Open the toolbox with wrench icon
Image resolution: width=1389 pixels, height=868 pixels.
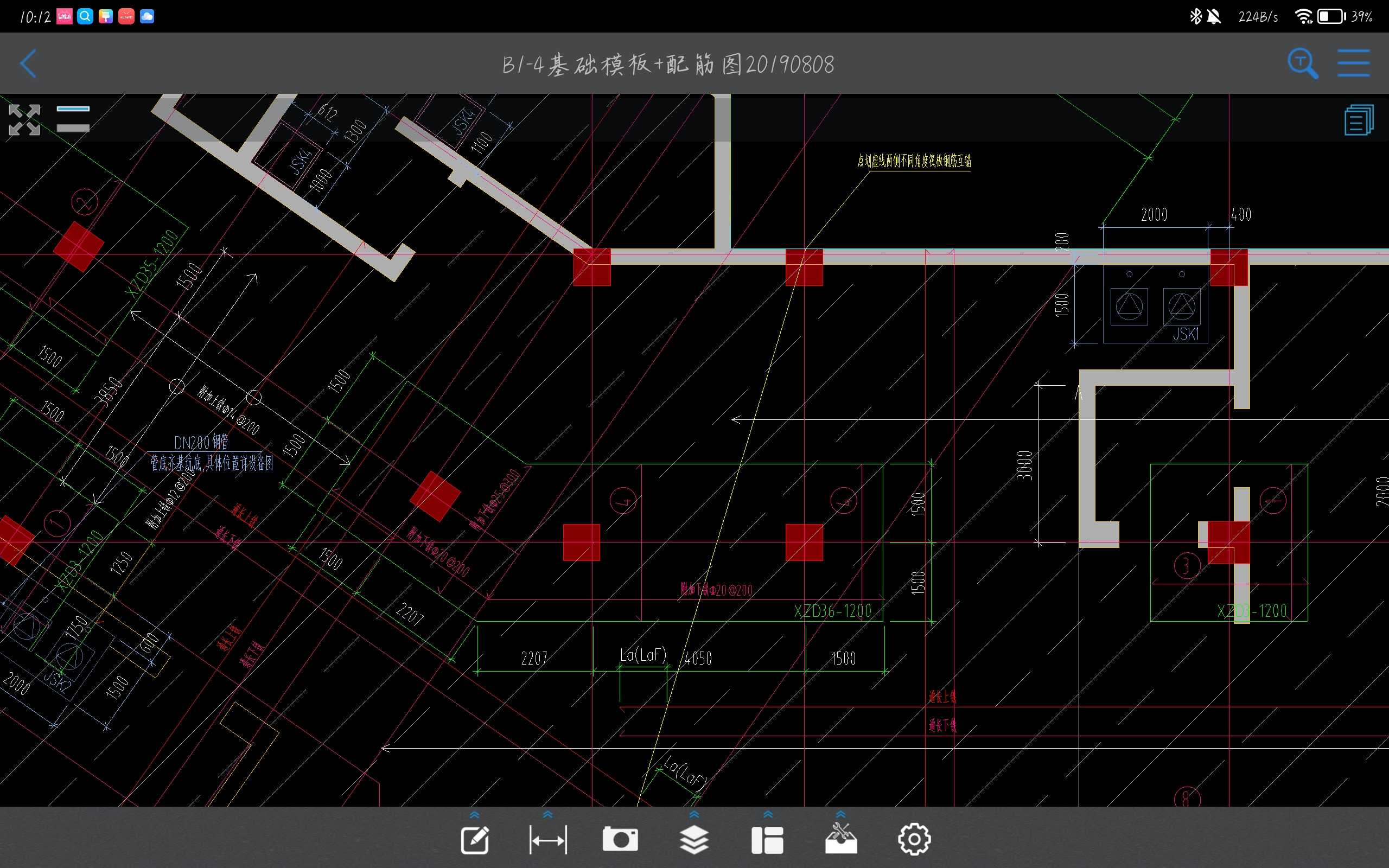(x=841, y=839)
